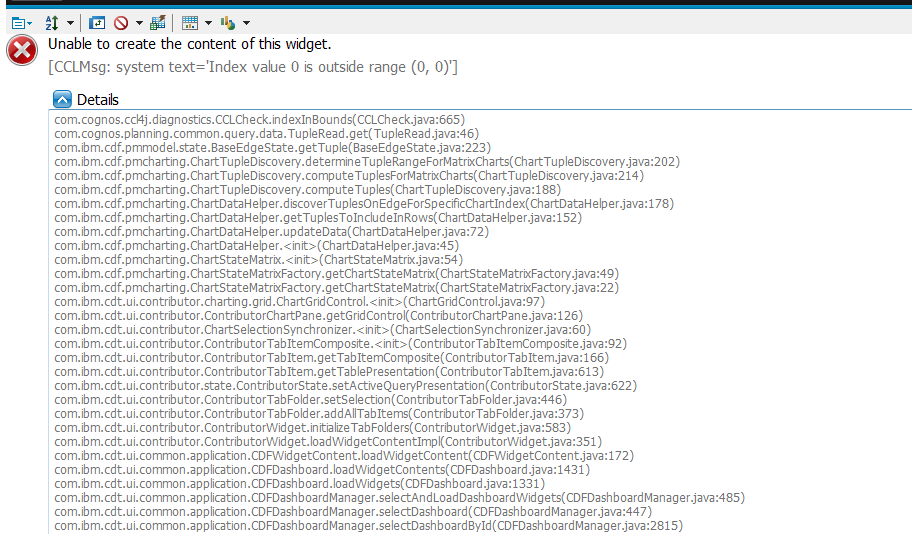Click the red suppress zeros icon
This screenshot has height=534, width=912.
(x=121, y=23)
